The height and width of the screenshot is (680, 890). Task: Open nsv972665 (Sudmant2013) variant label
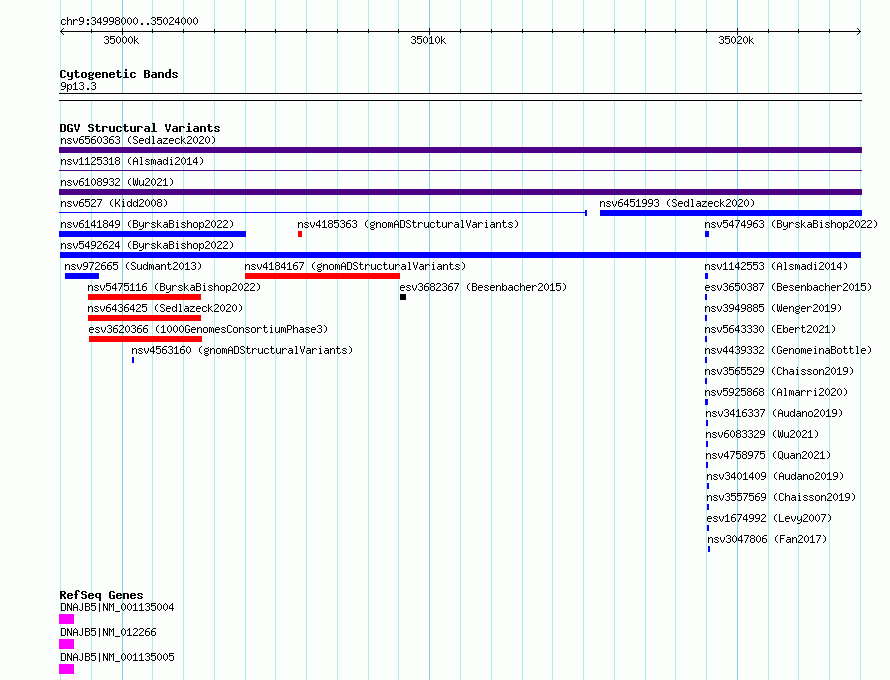point(133,266)
